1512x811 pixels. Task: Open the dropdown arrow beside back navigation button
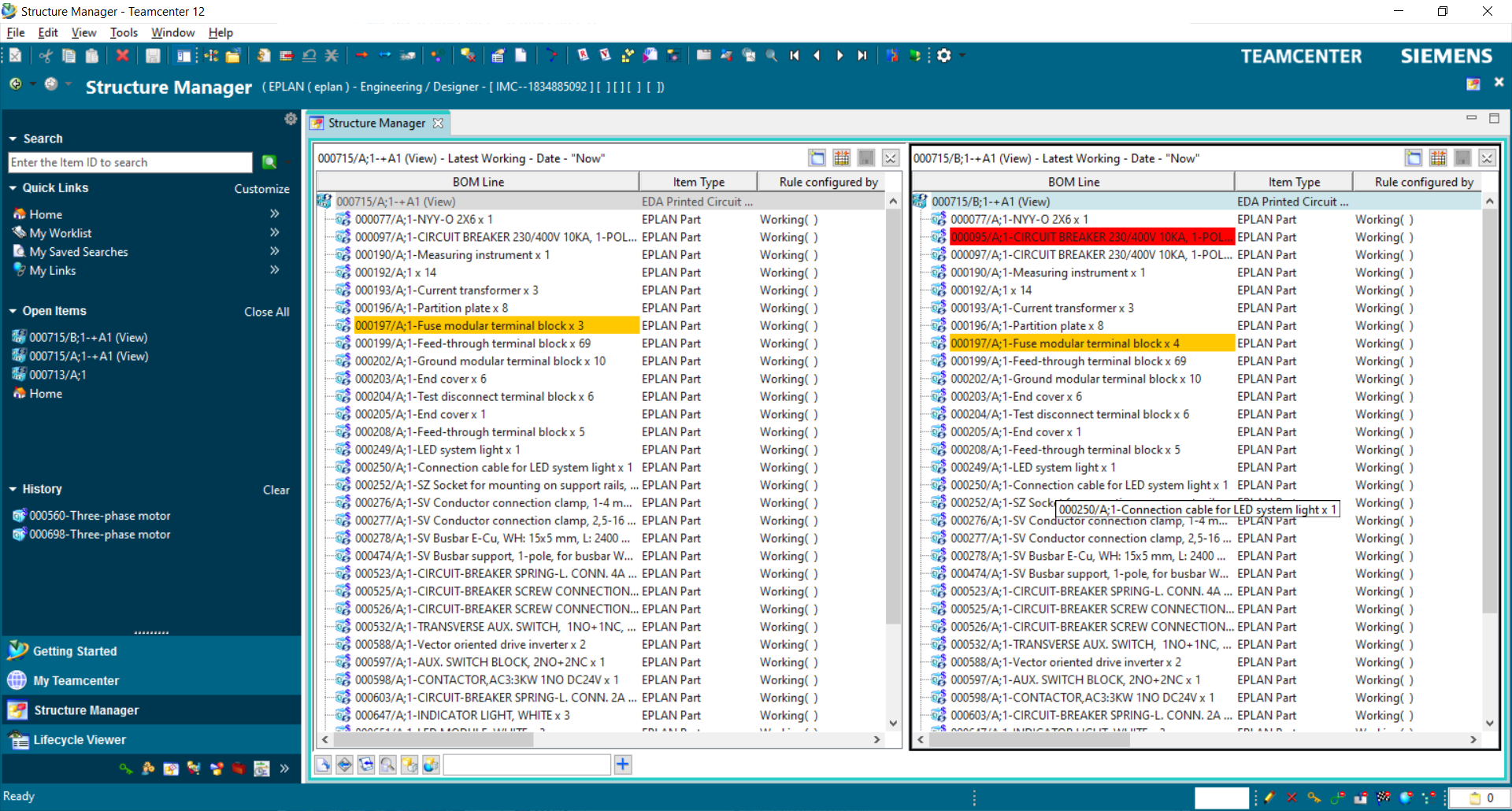click(32, 83)
